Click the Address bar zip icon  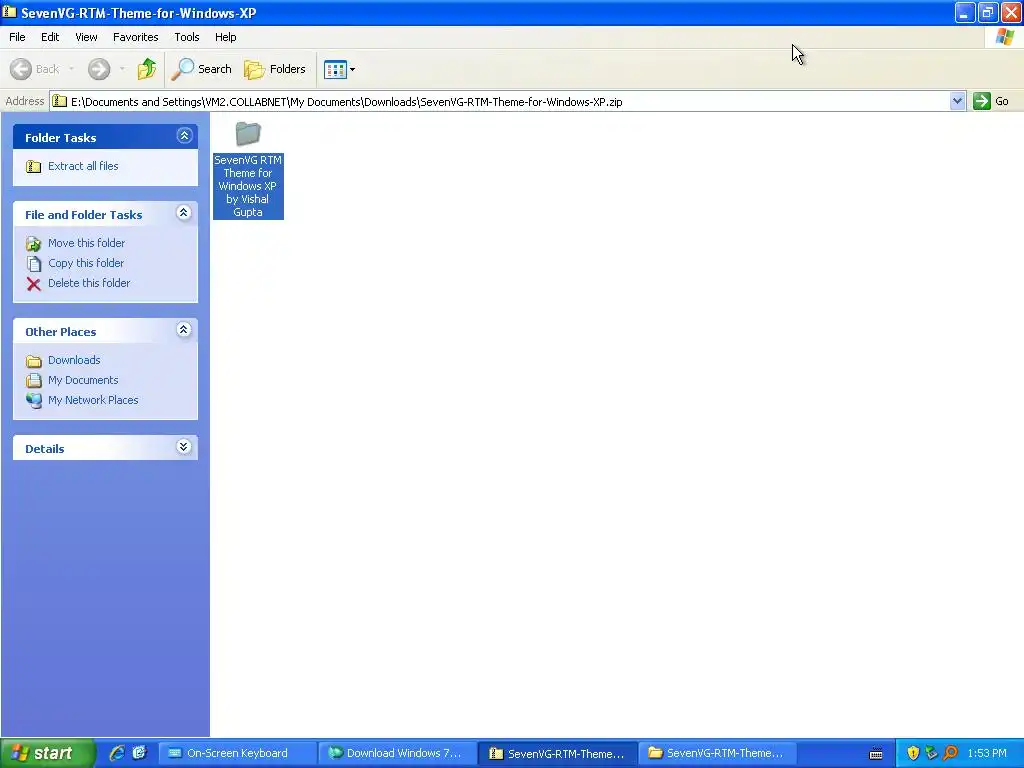pyautogui.click(x=59, y=101)
